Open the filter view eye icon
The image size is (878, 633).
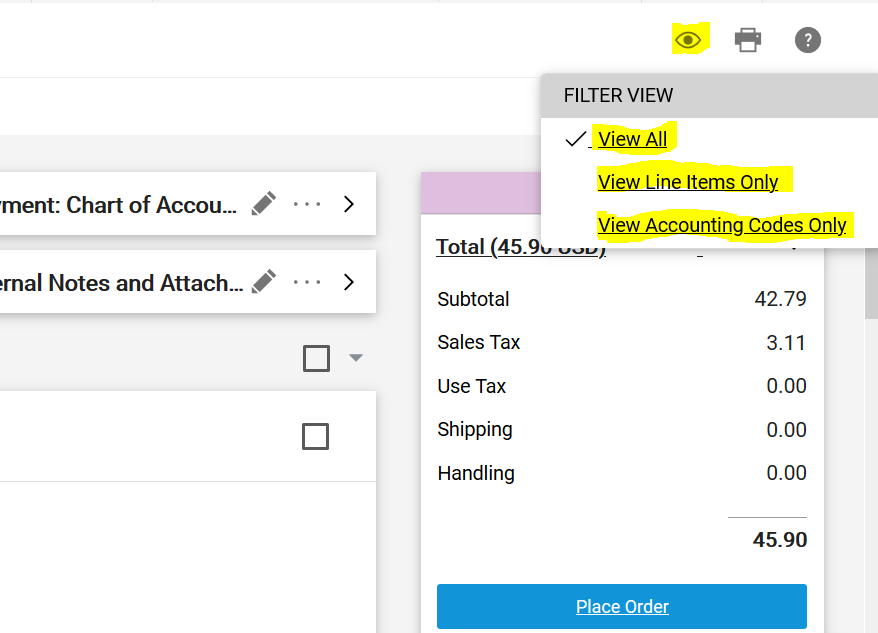688,40
